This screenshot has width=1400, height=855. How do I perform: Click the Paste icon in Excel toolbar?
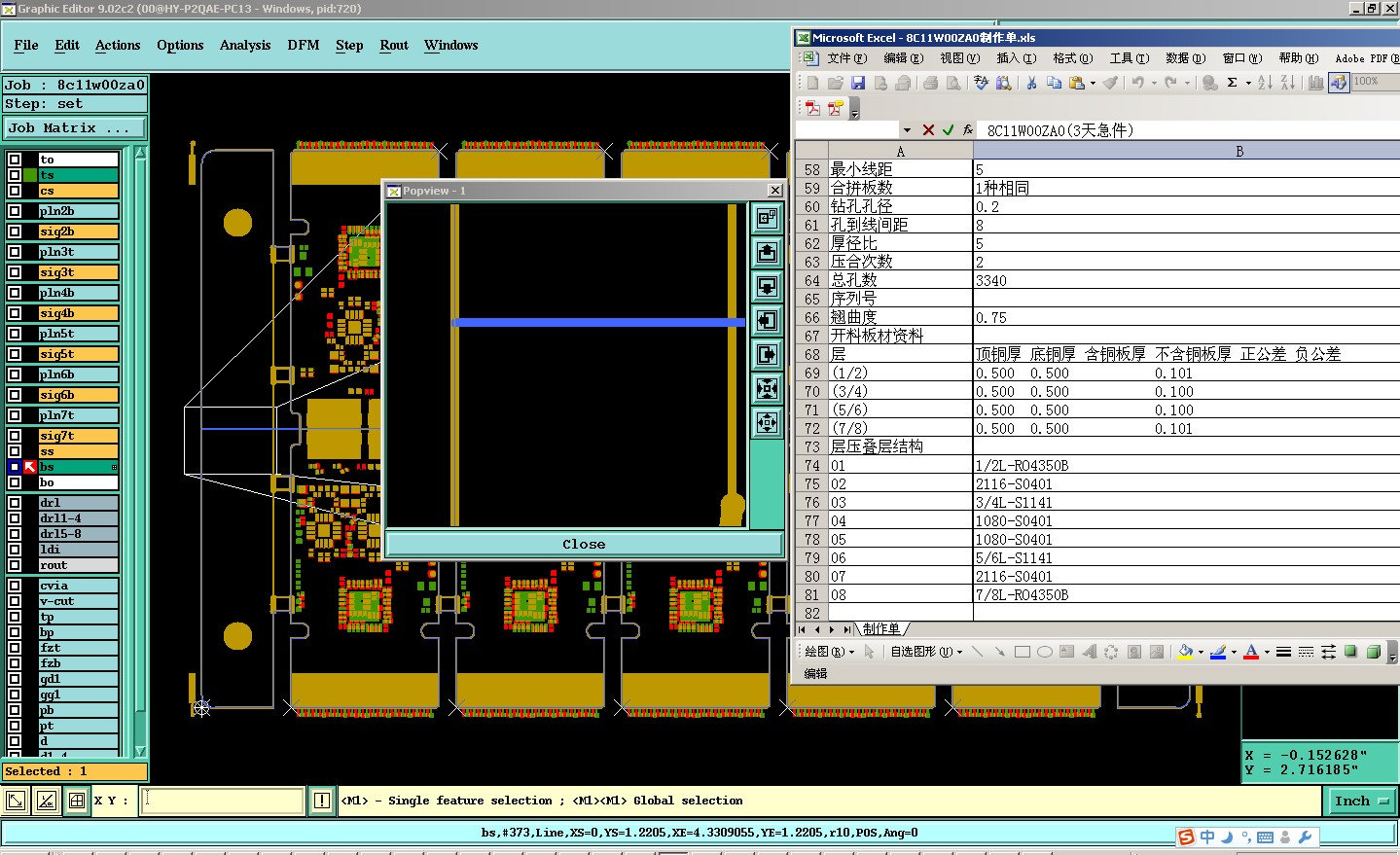tap(1076, 83)
